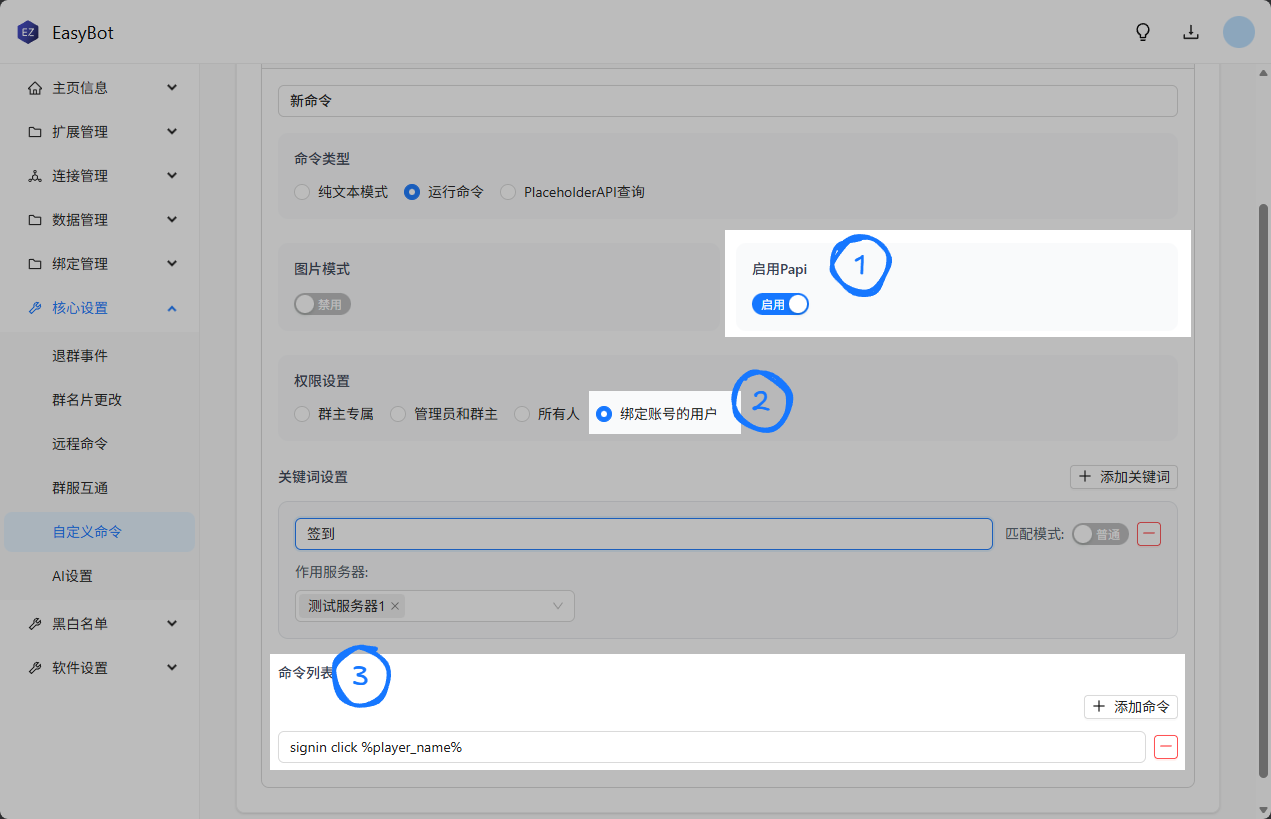Toggle the 启用Papi switch off
1271x819 pixels.
pyautogui.click(x=780, y=305)
